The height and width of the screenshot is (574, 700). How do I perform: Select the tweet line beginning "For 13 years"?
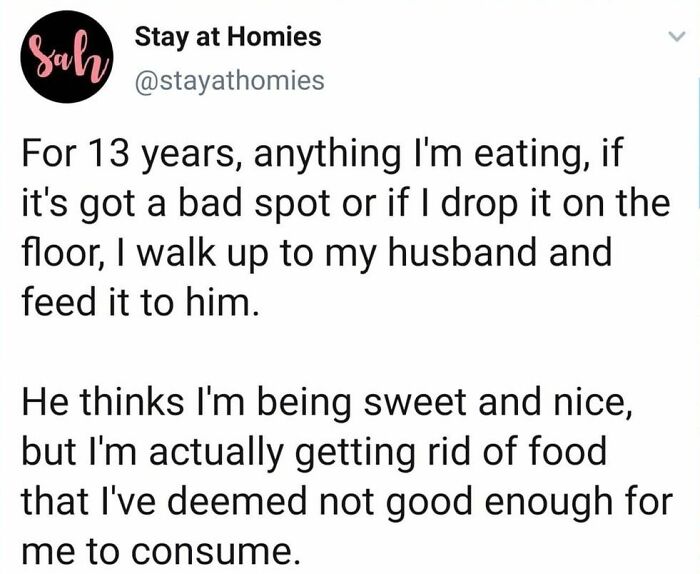pos(321,154)
